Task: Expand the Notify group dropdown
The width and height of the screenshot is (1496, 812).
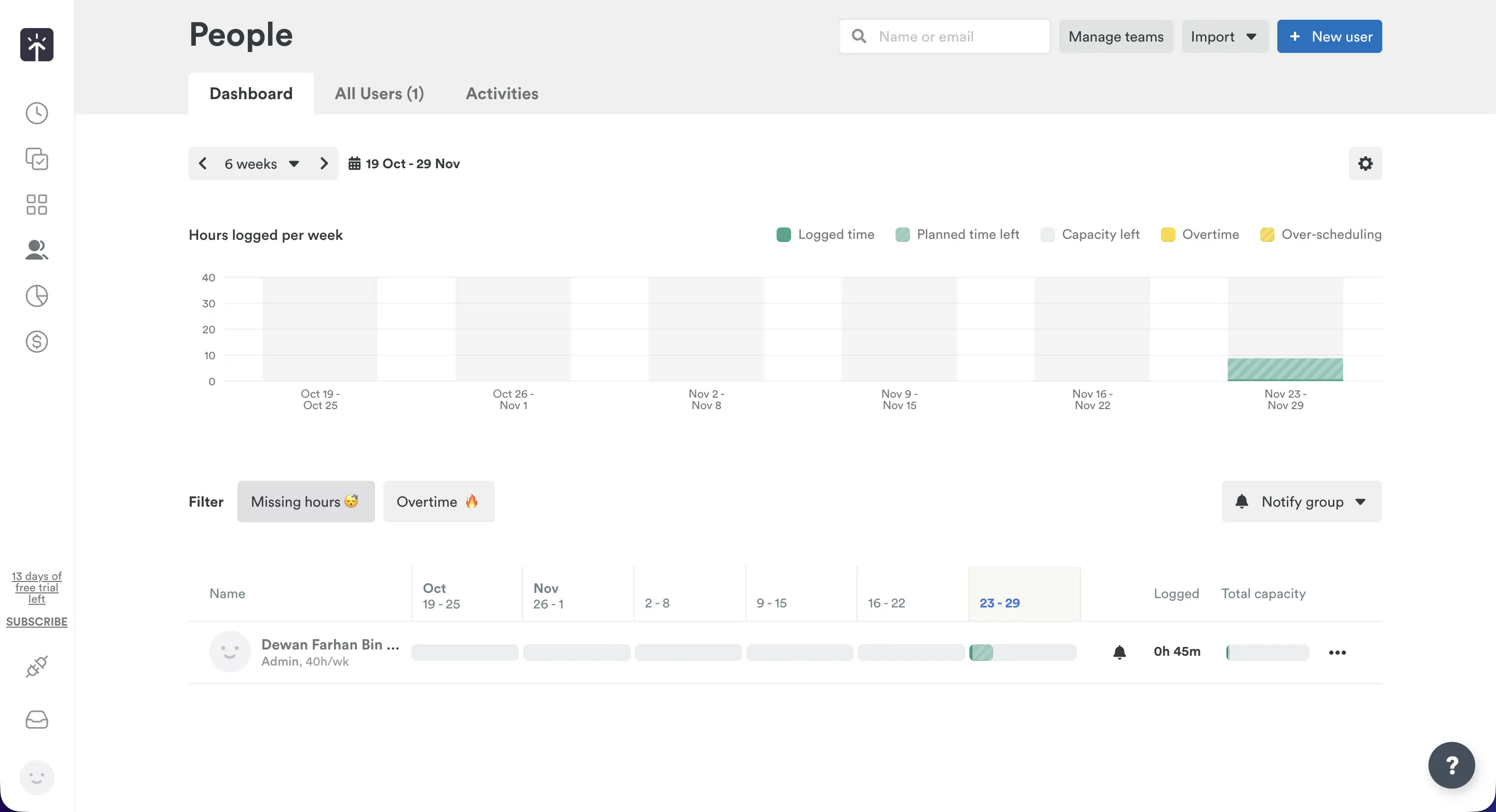Action: tap(1301, 501)
